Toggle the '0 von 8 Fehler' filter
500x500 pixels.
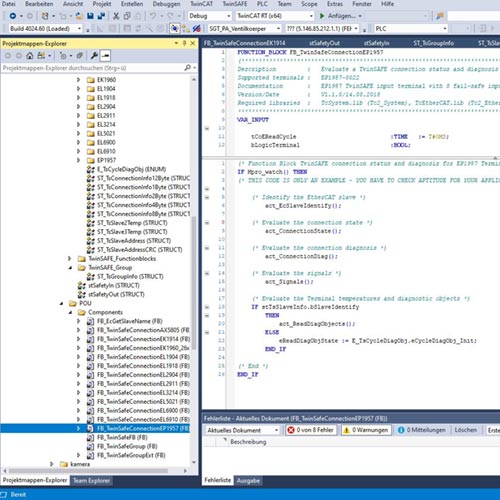(x=310, y=430)
